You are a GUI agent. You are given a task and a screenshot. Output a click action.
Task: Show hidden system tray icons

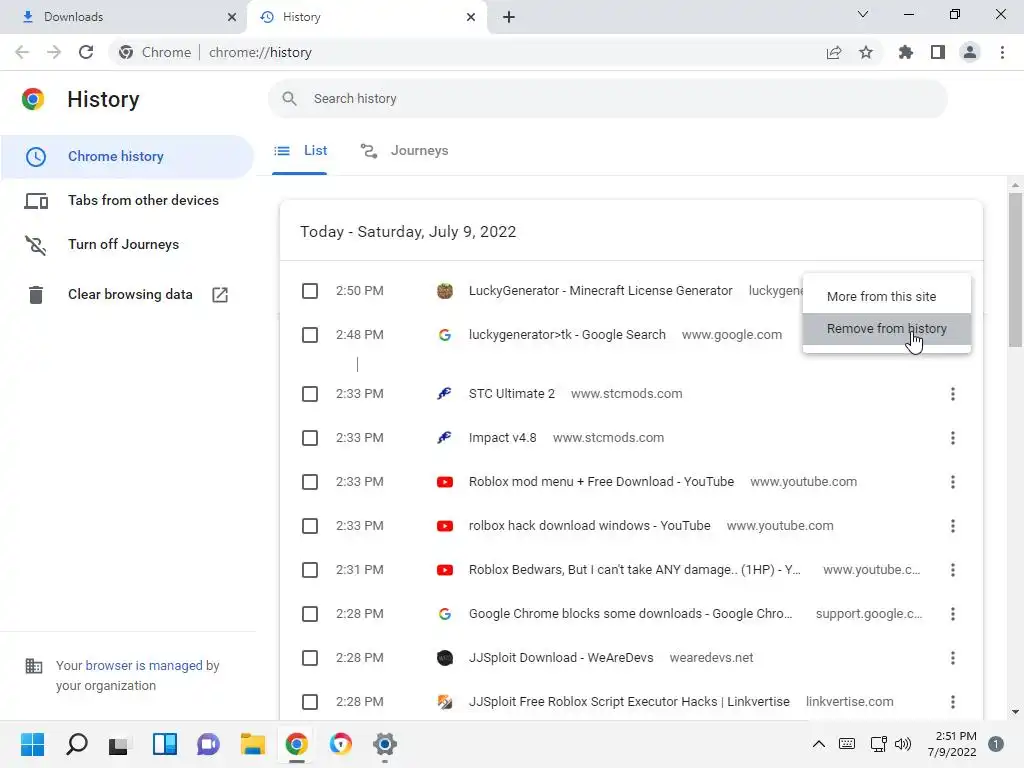click(x=818, y=744)
